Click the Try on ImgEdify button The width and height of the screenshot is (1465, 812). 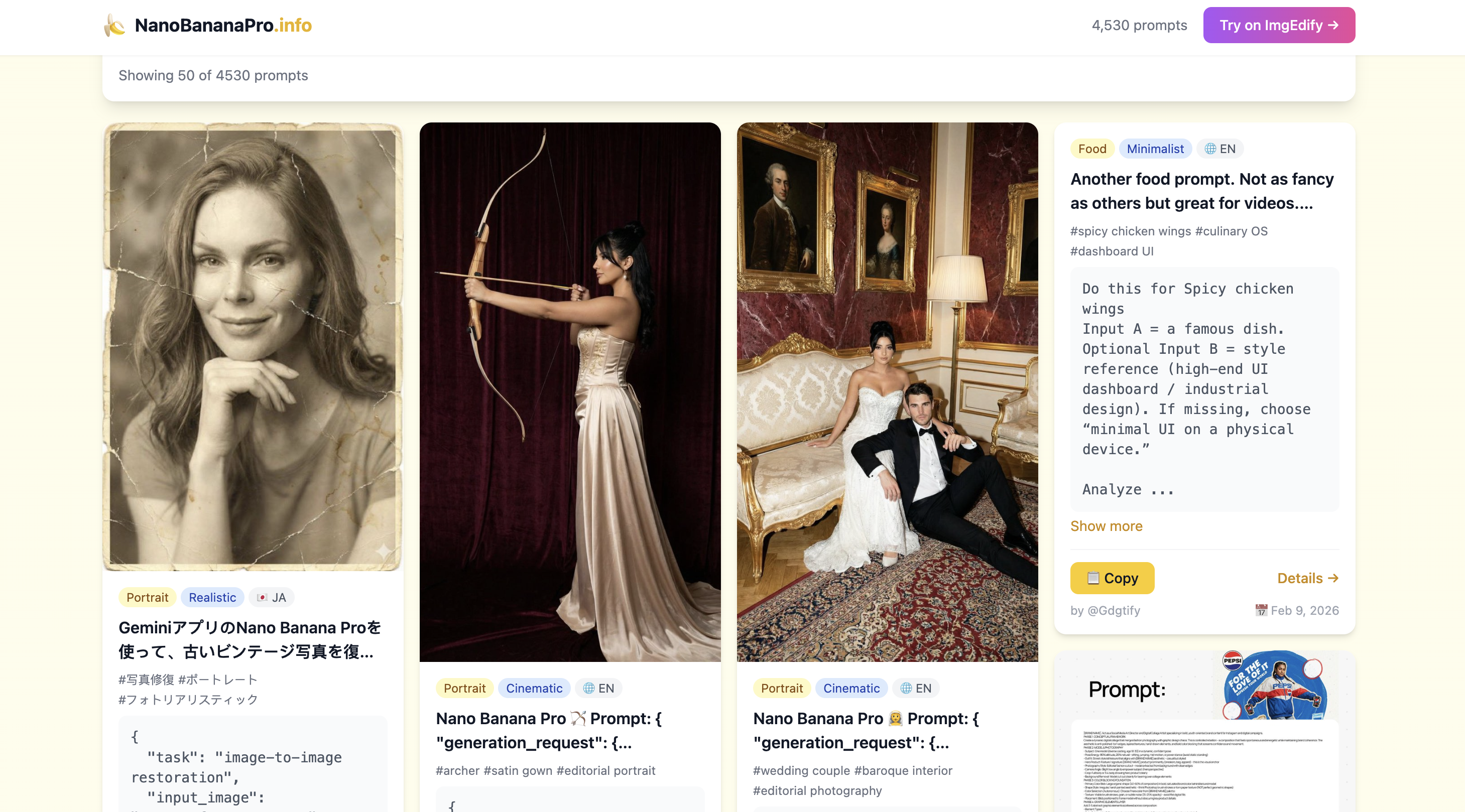pos(1278,25)
